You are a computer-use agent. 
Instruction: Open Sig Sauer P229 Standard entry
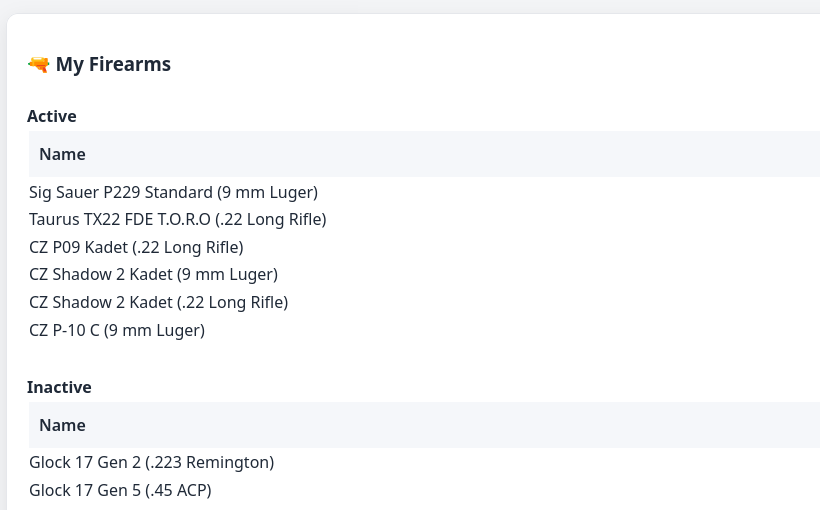[x=121, y=192]
